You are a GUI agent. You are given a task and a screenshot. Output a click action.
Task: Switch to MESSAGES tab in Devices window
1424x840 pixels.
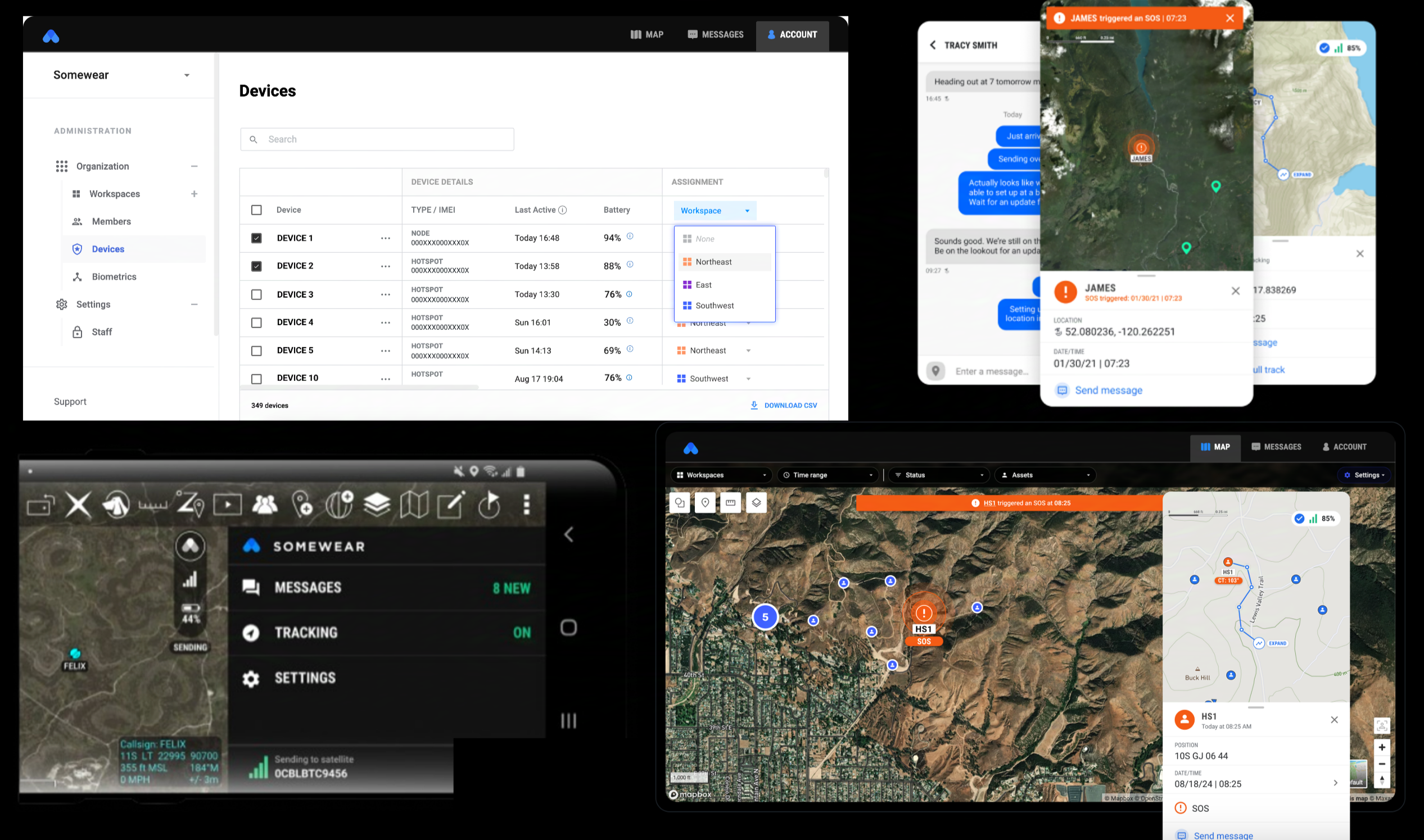click(x=715, y=34)
